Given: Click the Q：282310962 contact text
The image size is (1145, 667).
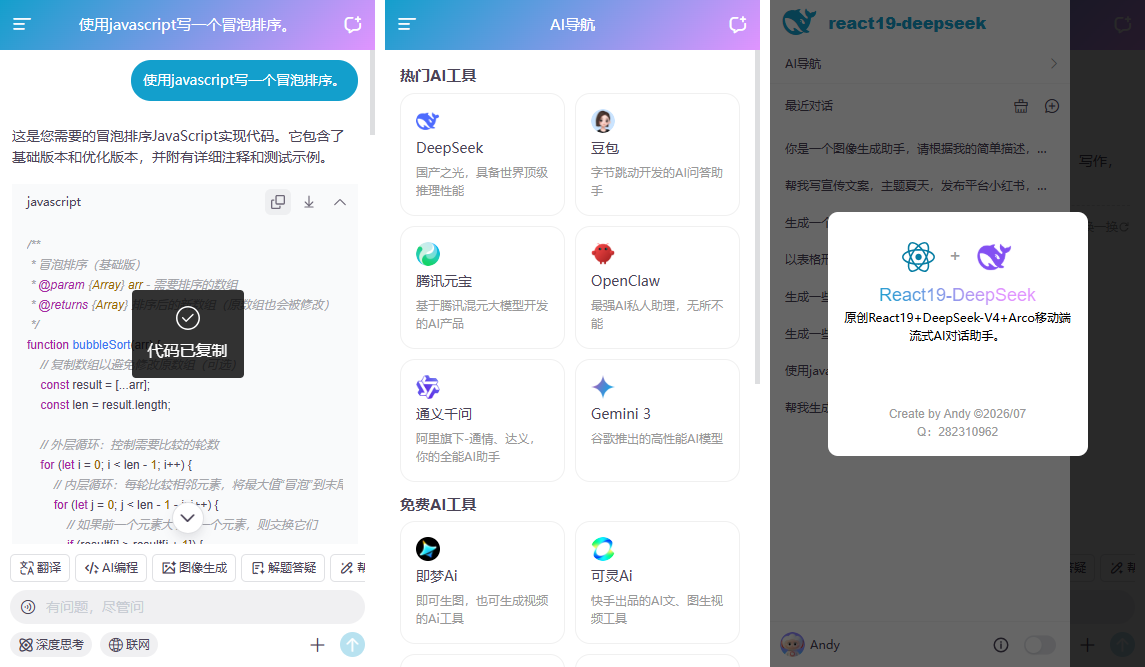Looking at the screenshot, I should coord(957,432).
